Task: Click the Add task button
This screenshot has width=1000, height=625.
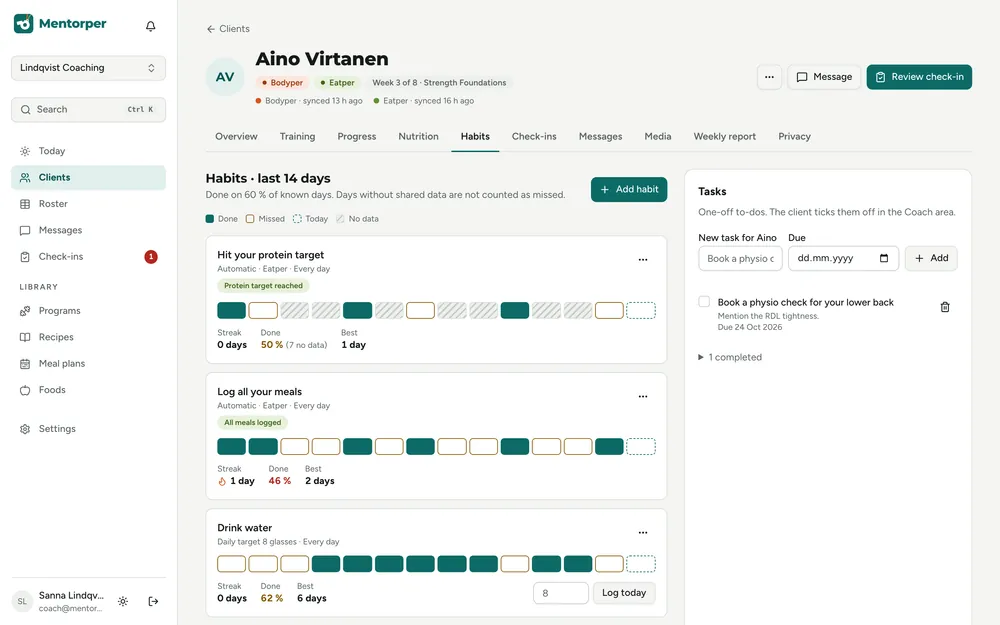Action: [x=931, y=258]
